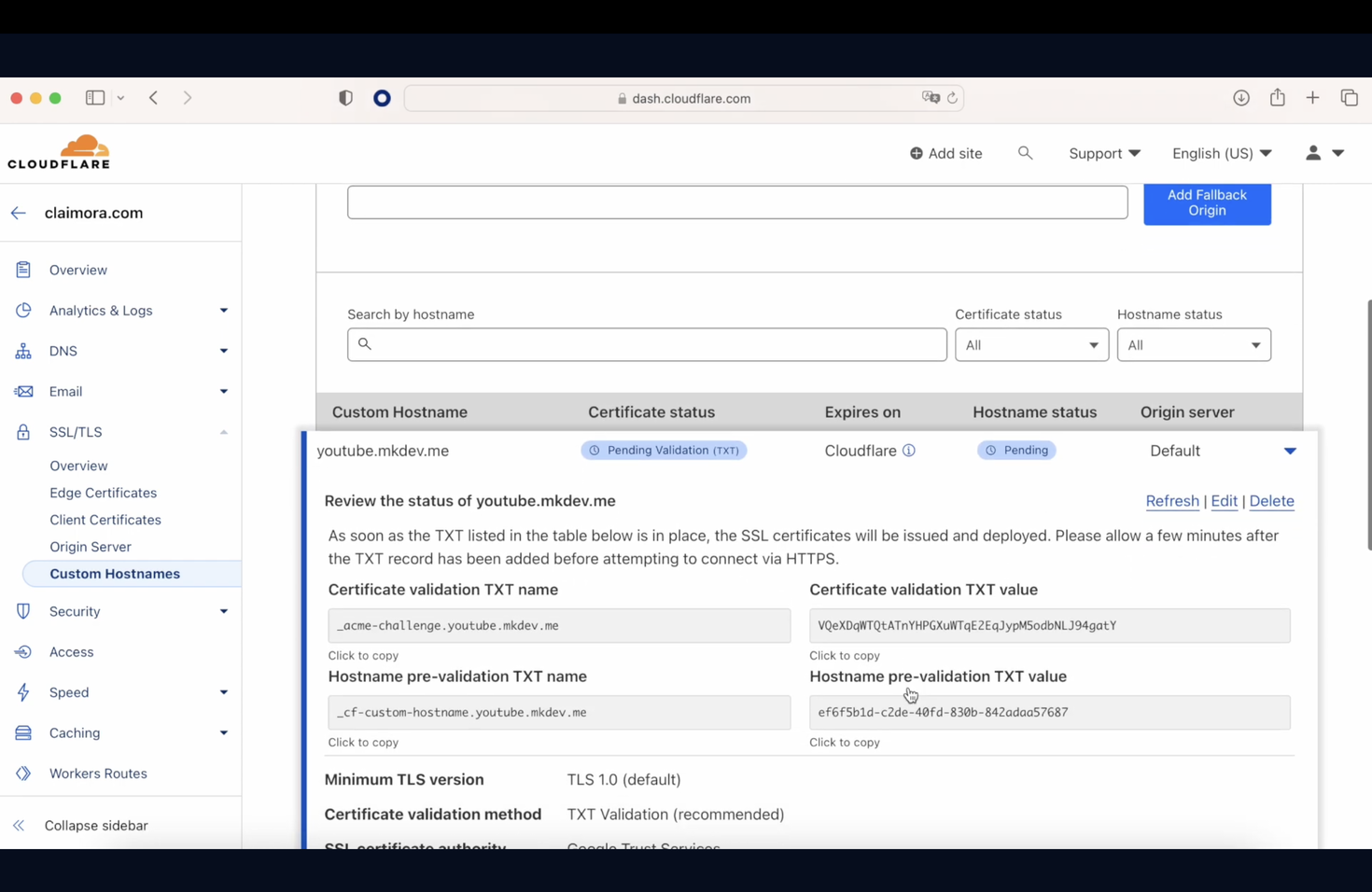Image resolution: width=1372 pixels, height=892 pixels.
Task: Open Safari downloads icon
Action: (x=1241, y=98)
